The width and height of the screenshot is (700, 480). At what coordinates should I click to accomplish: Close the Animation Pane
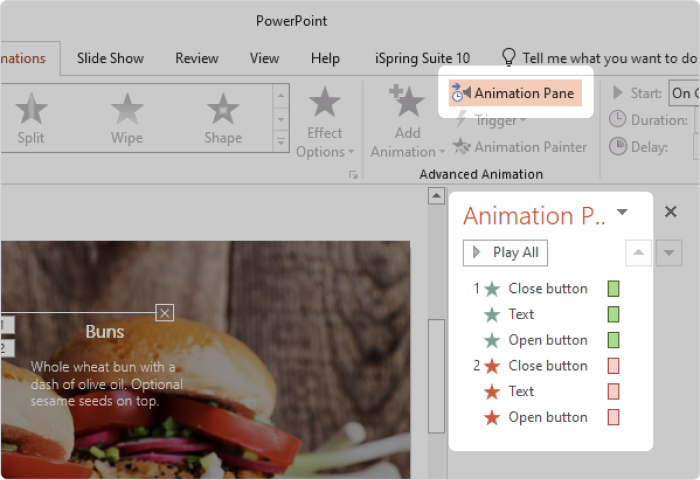click(671, 211)
